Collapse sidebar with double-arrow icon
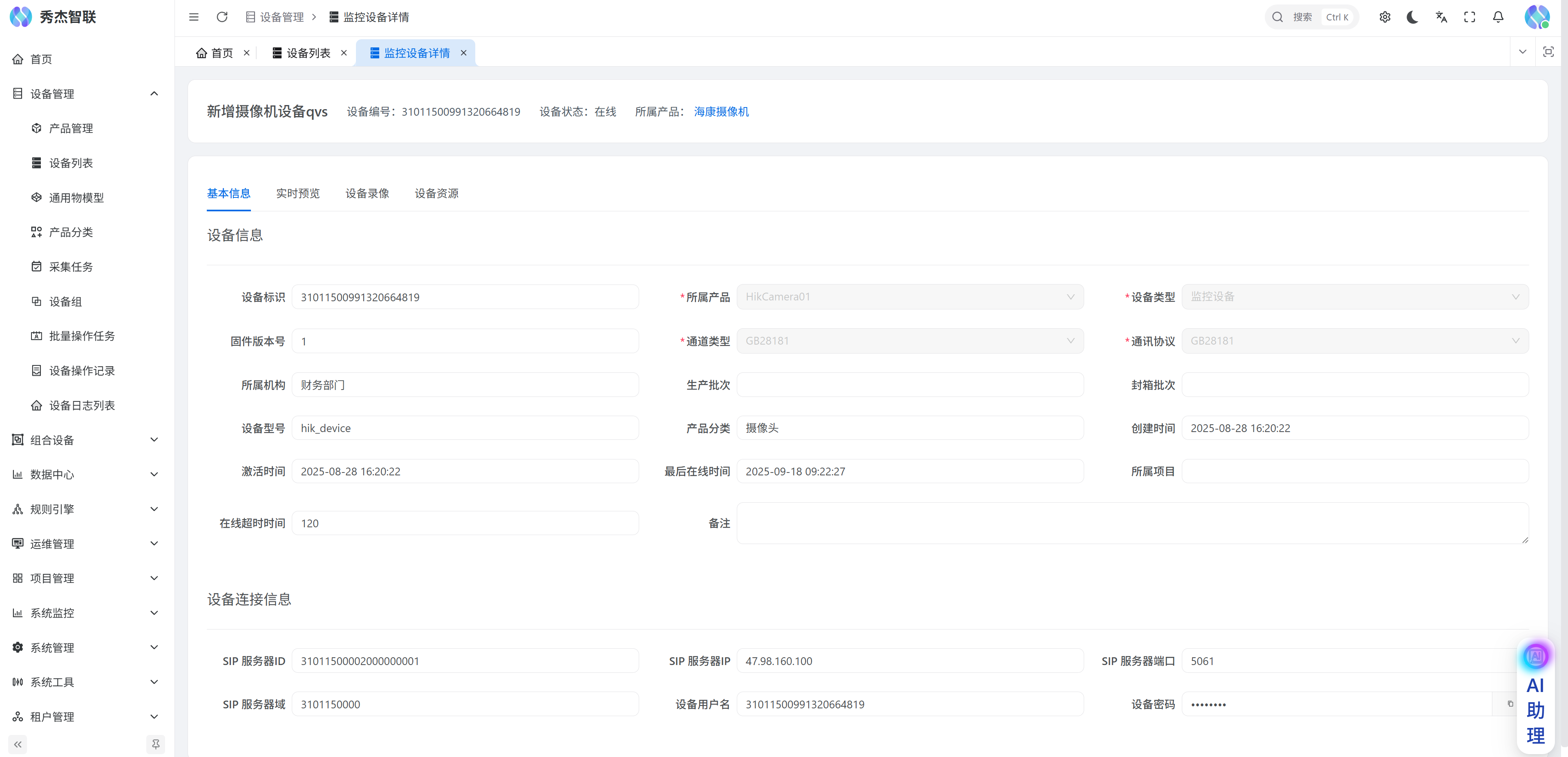This screenshot has width=1568, height=757. (x=18, y=744)
